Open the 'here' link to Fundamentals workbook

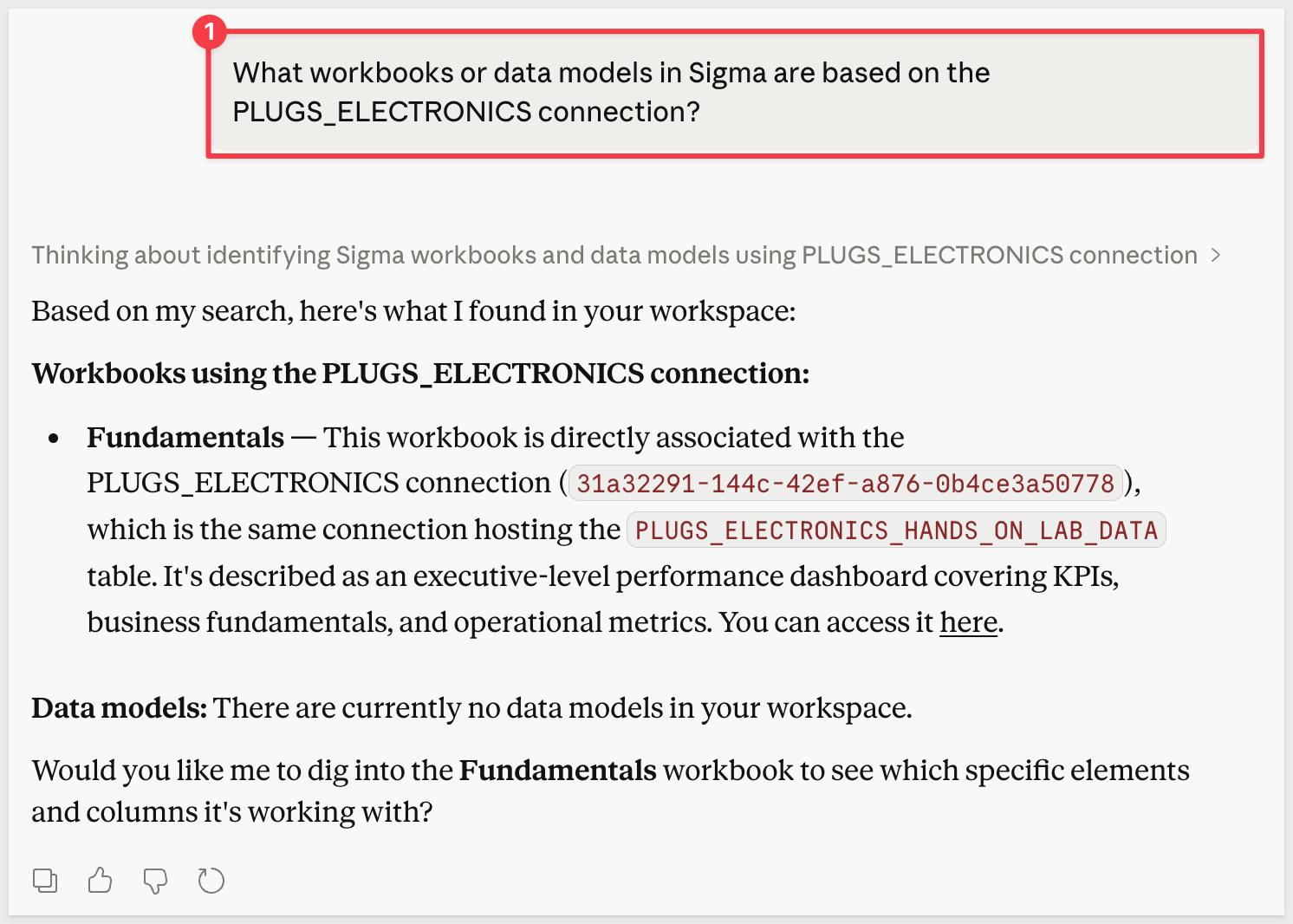pos(968,622)
